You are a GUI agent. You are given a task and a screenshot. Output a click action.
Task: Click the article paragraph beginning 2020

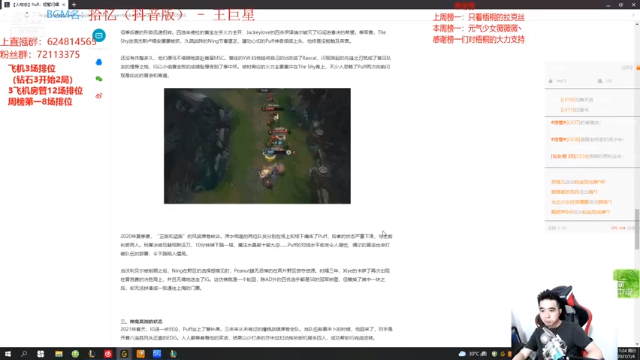coord(256,245)
